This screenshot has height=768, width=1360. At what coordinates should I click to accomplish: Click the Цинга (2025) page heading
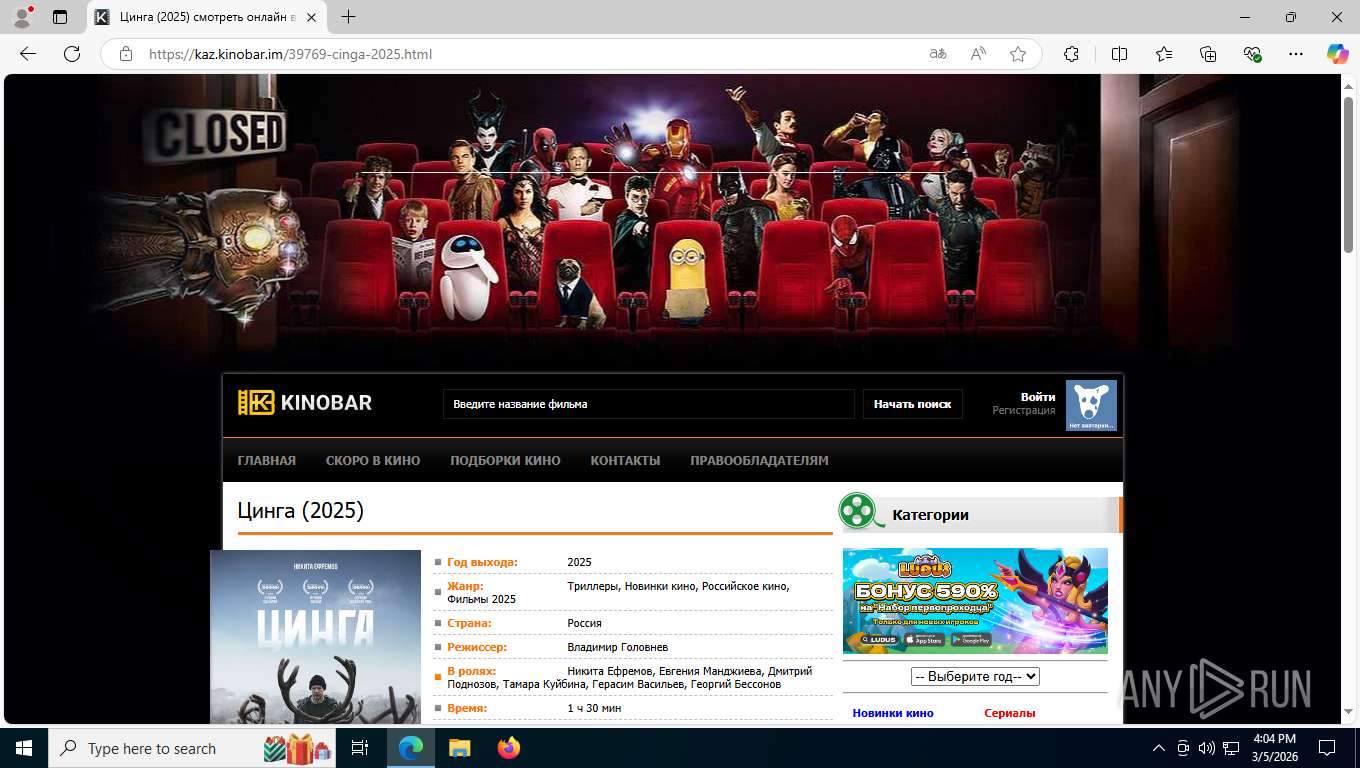tap(301, 510)
